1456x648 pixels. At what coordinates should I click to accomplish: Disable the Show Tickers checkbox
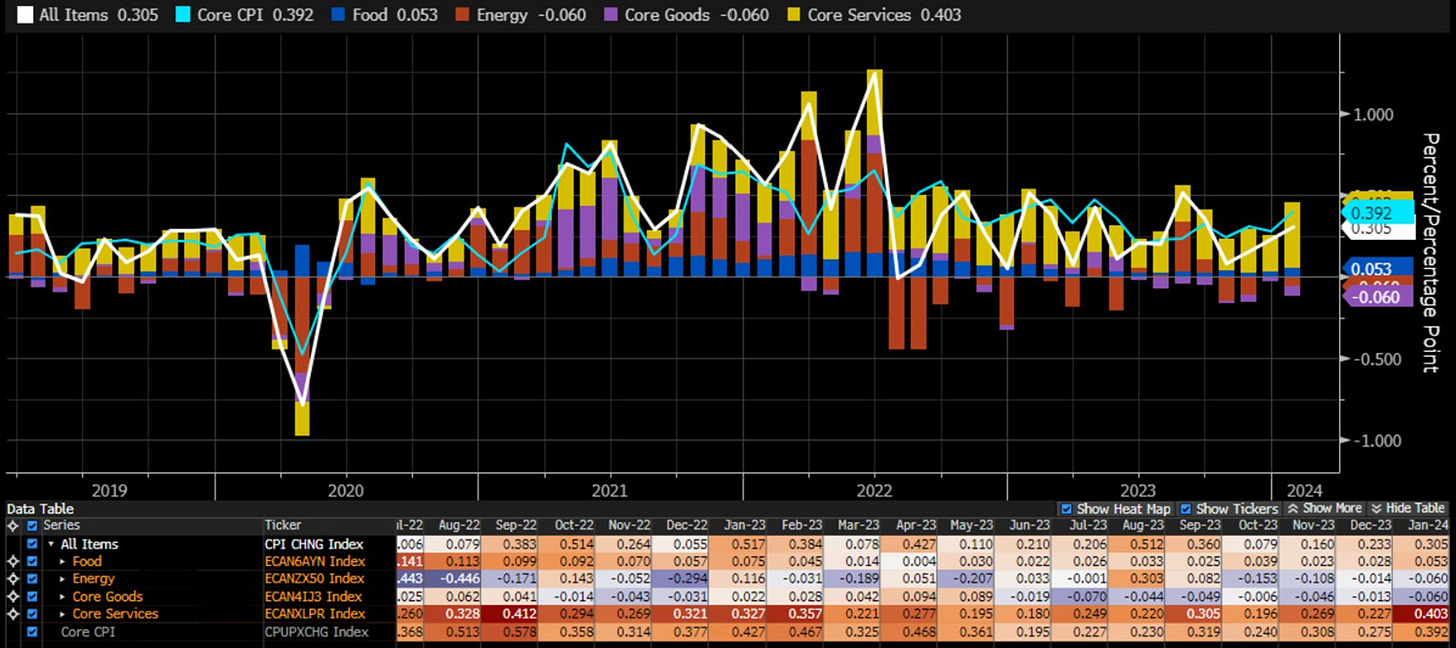pos(1186,509)
